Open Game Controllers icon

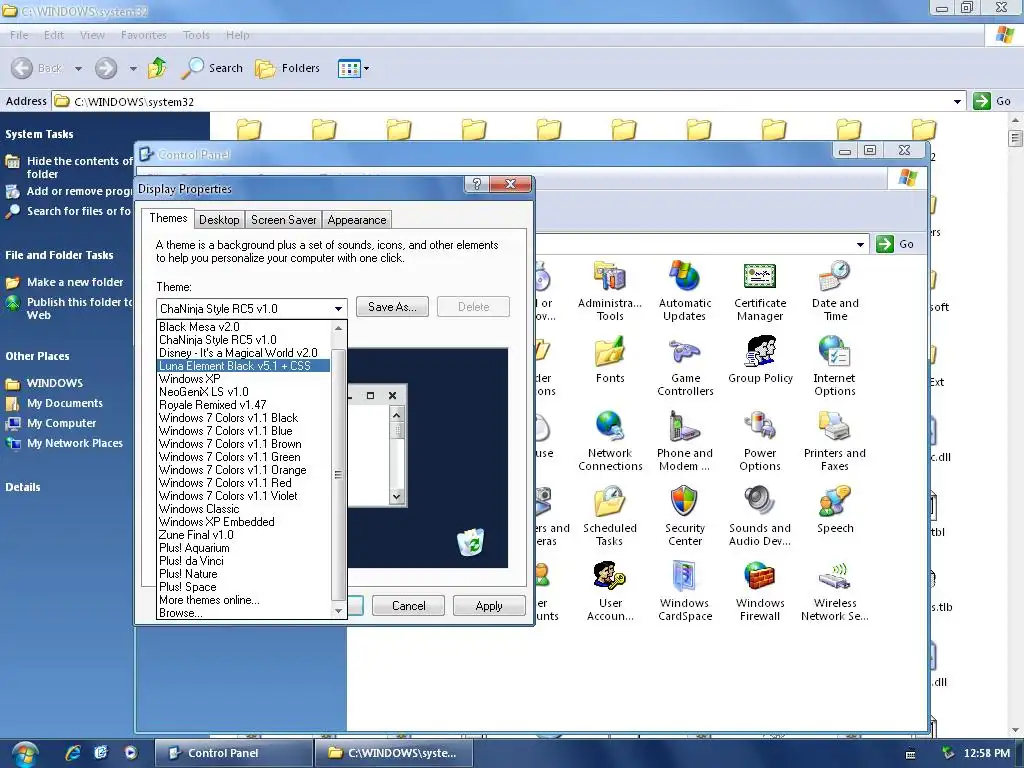click(685, 366)
